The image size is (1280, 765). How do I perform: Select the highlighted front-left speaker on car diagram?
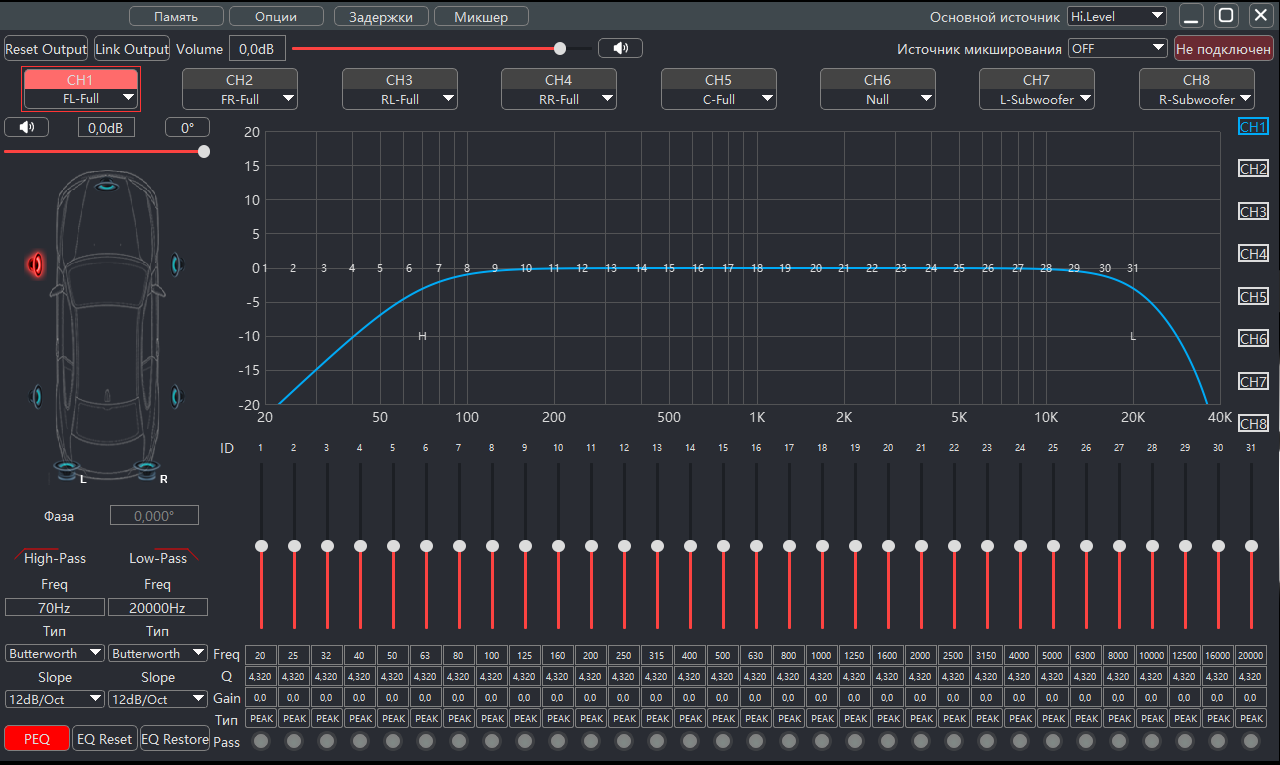click(x=37, y=263)
